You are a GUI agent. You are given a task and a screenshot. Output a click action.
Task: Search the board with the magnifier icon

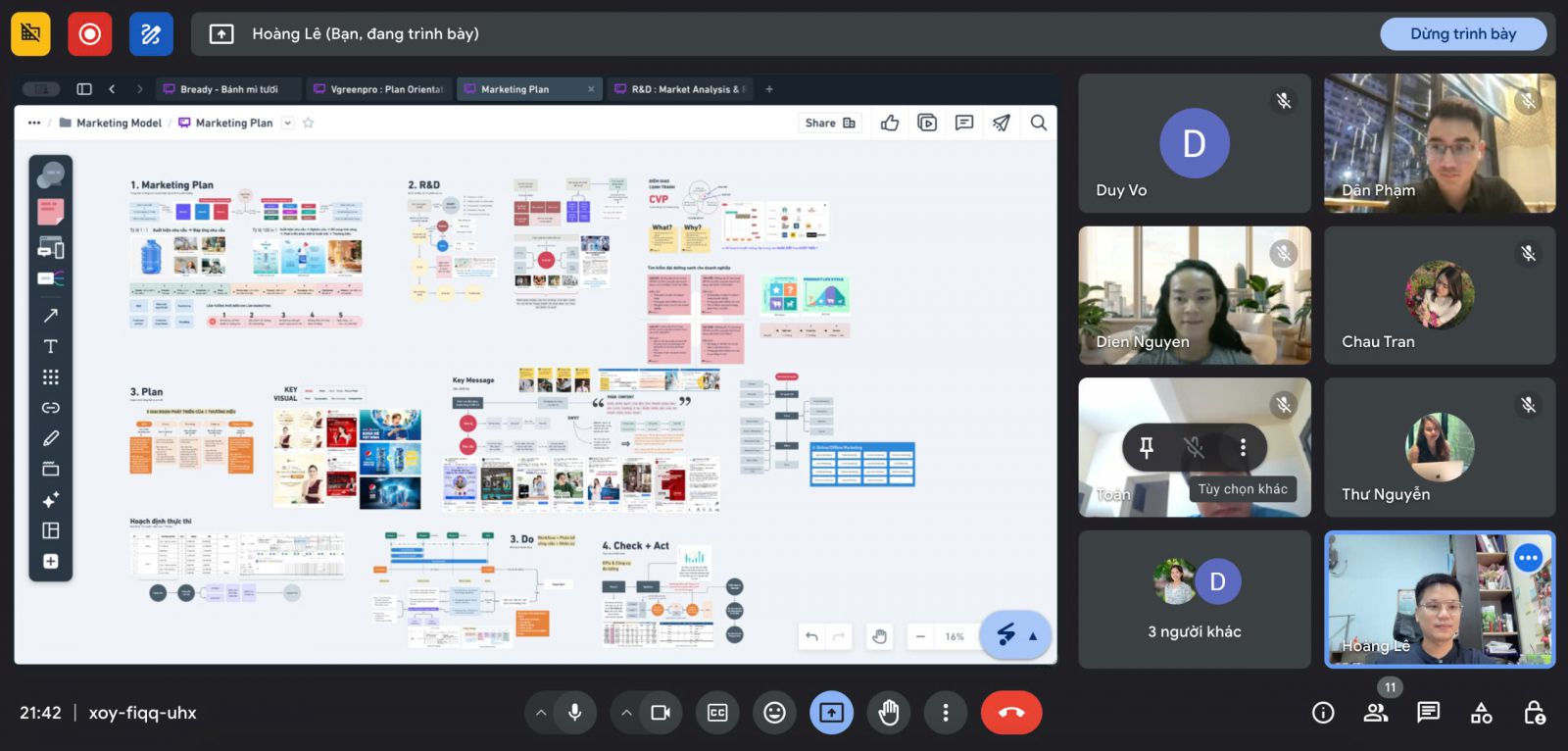click(1039, 123)
